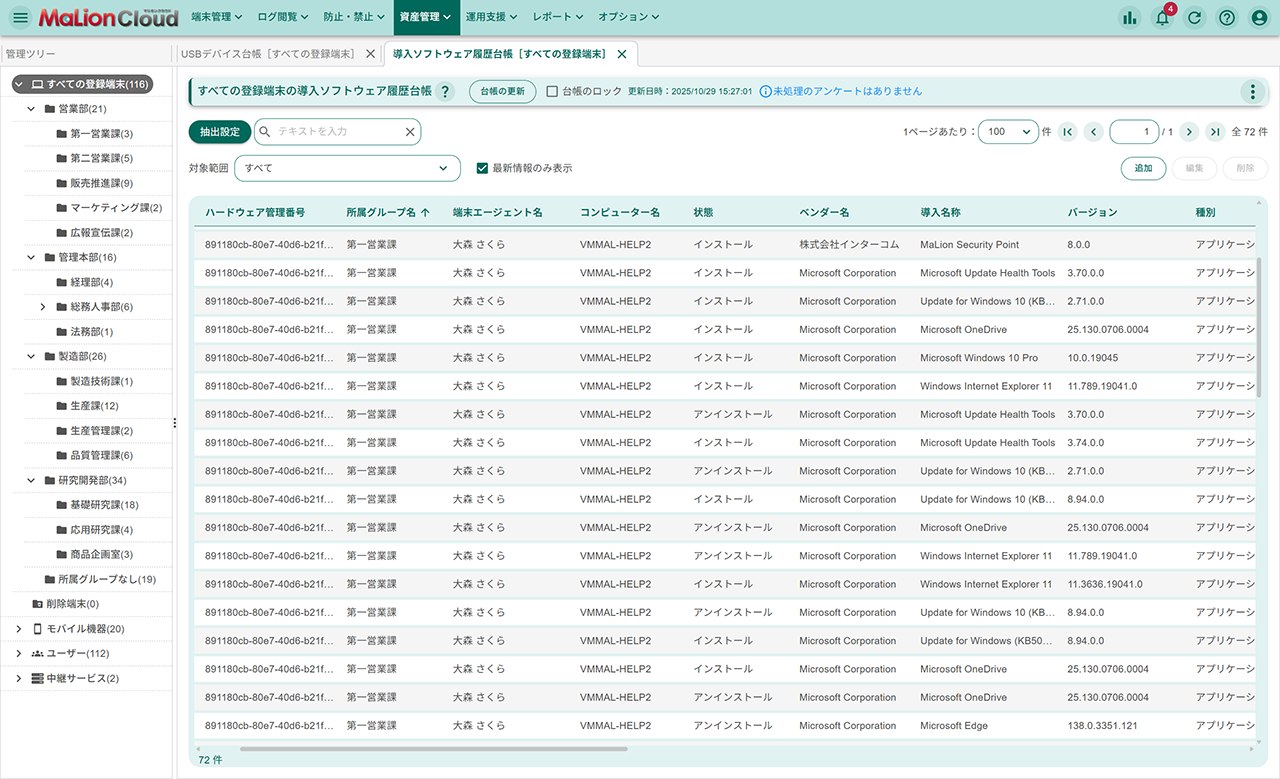This screenshot has height=779, width=1280.
Task: Open the notifications bell icon
Action: 1162,18
